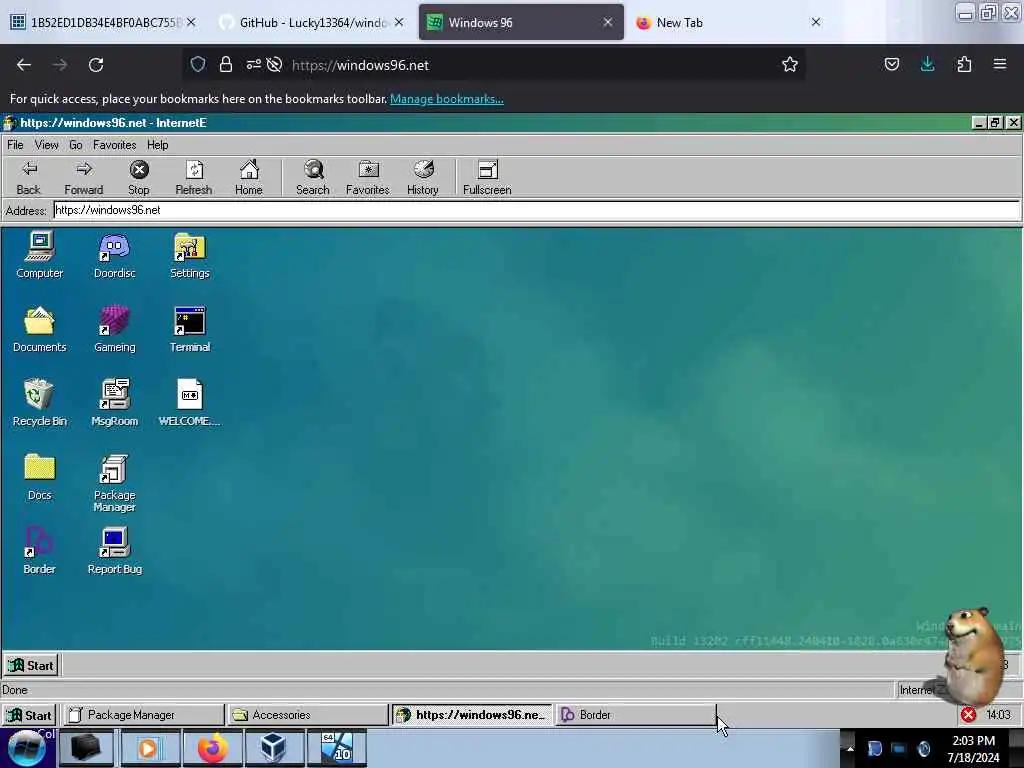Reload the page with Firefox reload button
Viewport: 1024px width, 768px height.
click(96, 65)
